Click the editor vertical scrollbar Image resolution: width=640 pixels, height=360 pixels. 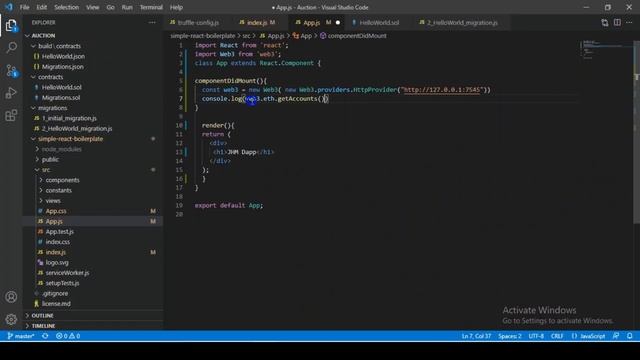pyautogui.click(x=636, y=131)
